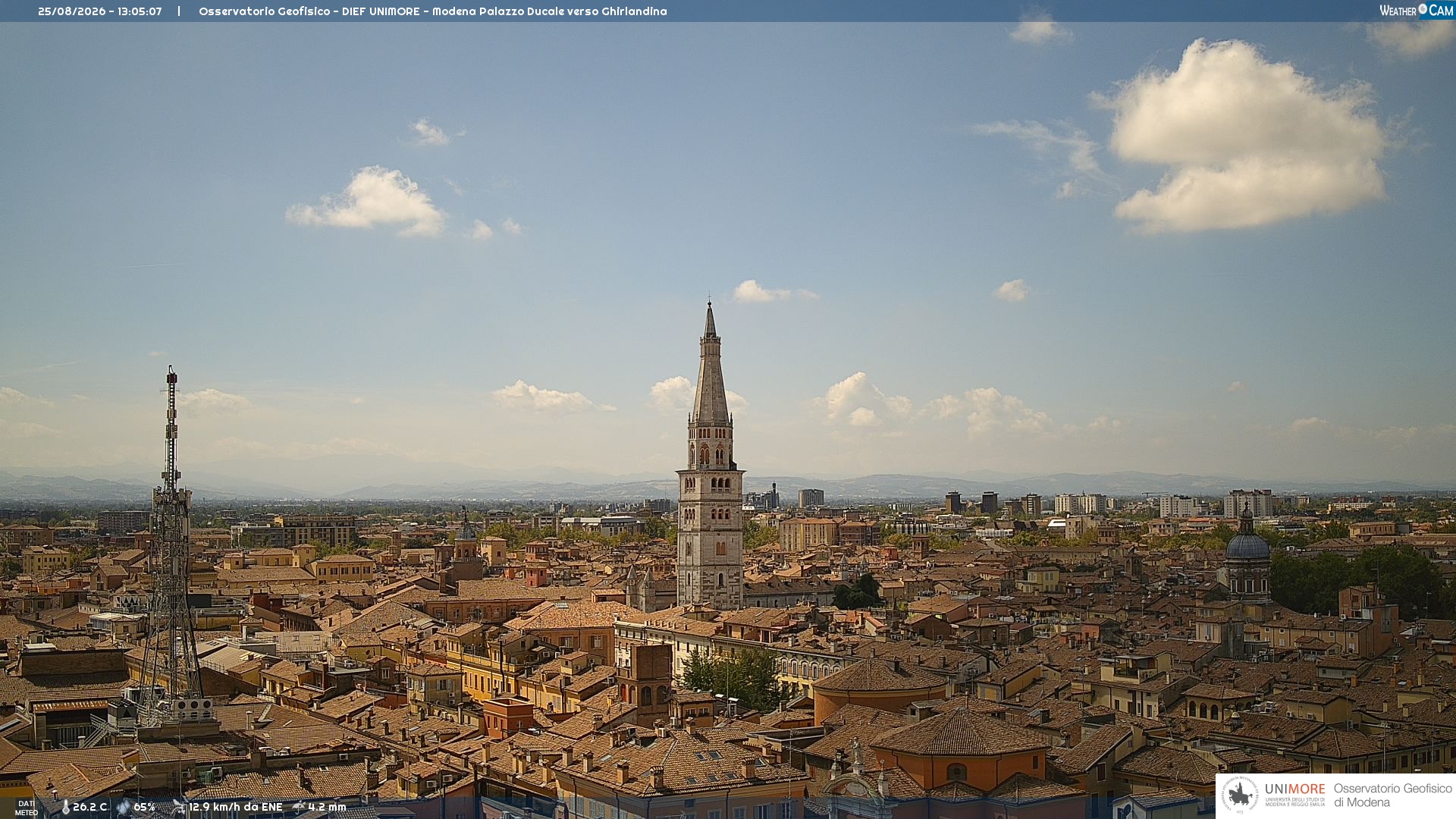Viewport: 1456px width, 819px height.
Task: Click the DATI METEO label
Action: click(27, 808)
